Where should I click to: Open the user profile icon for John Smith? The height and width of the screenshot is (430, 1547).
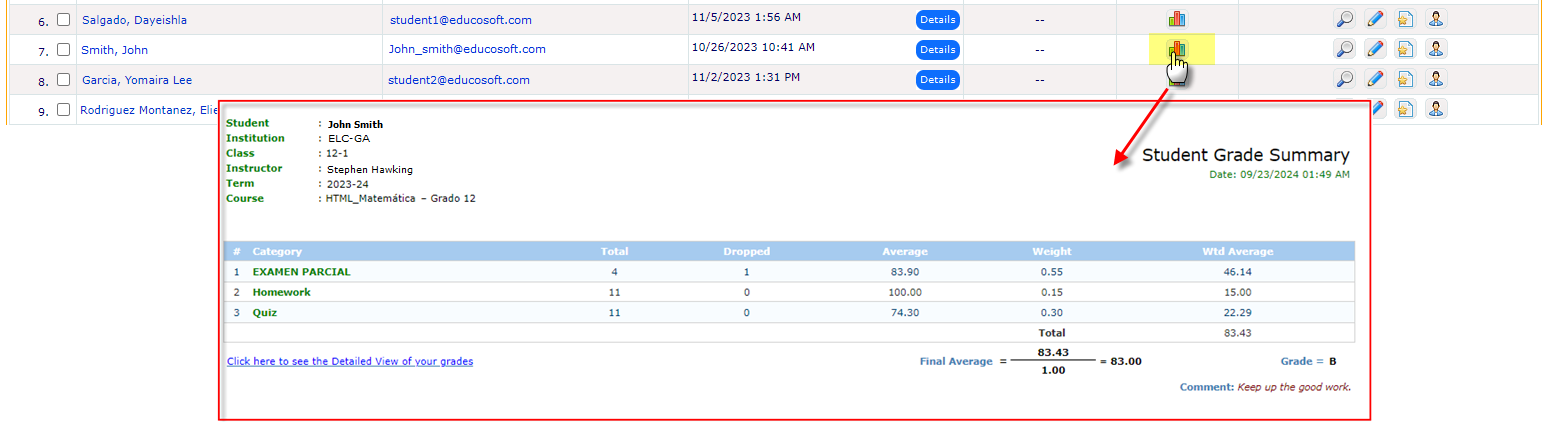[1435, 49]
